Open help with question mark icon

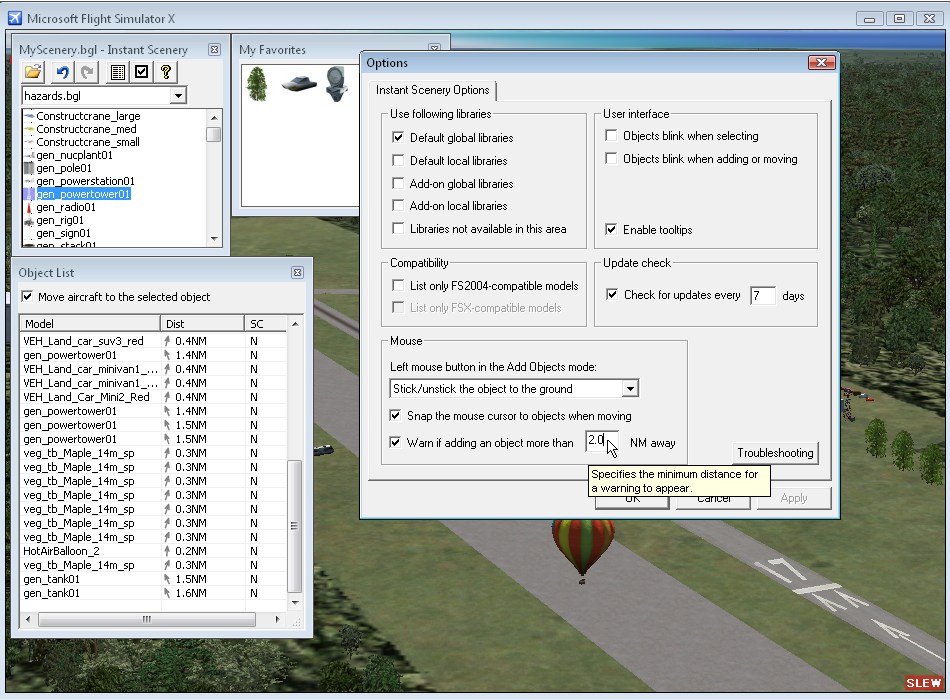click(x=166, y=72)
